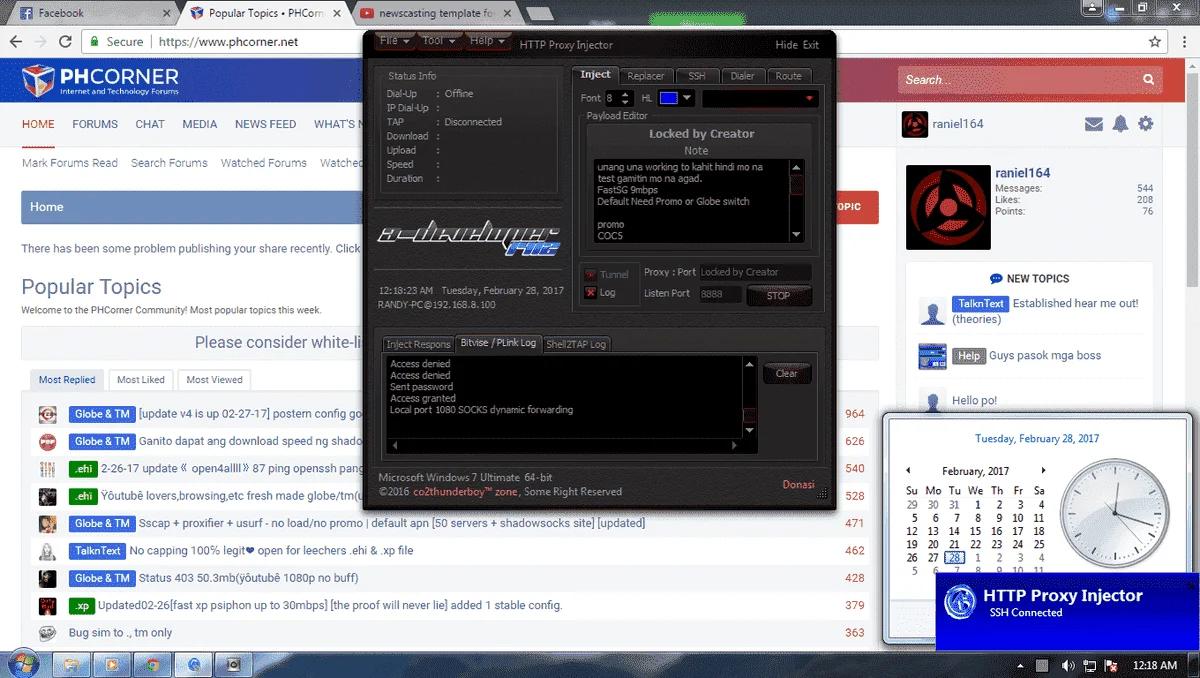Click the avatar next to the Help topic

click(932, 356)
